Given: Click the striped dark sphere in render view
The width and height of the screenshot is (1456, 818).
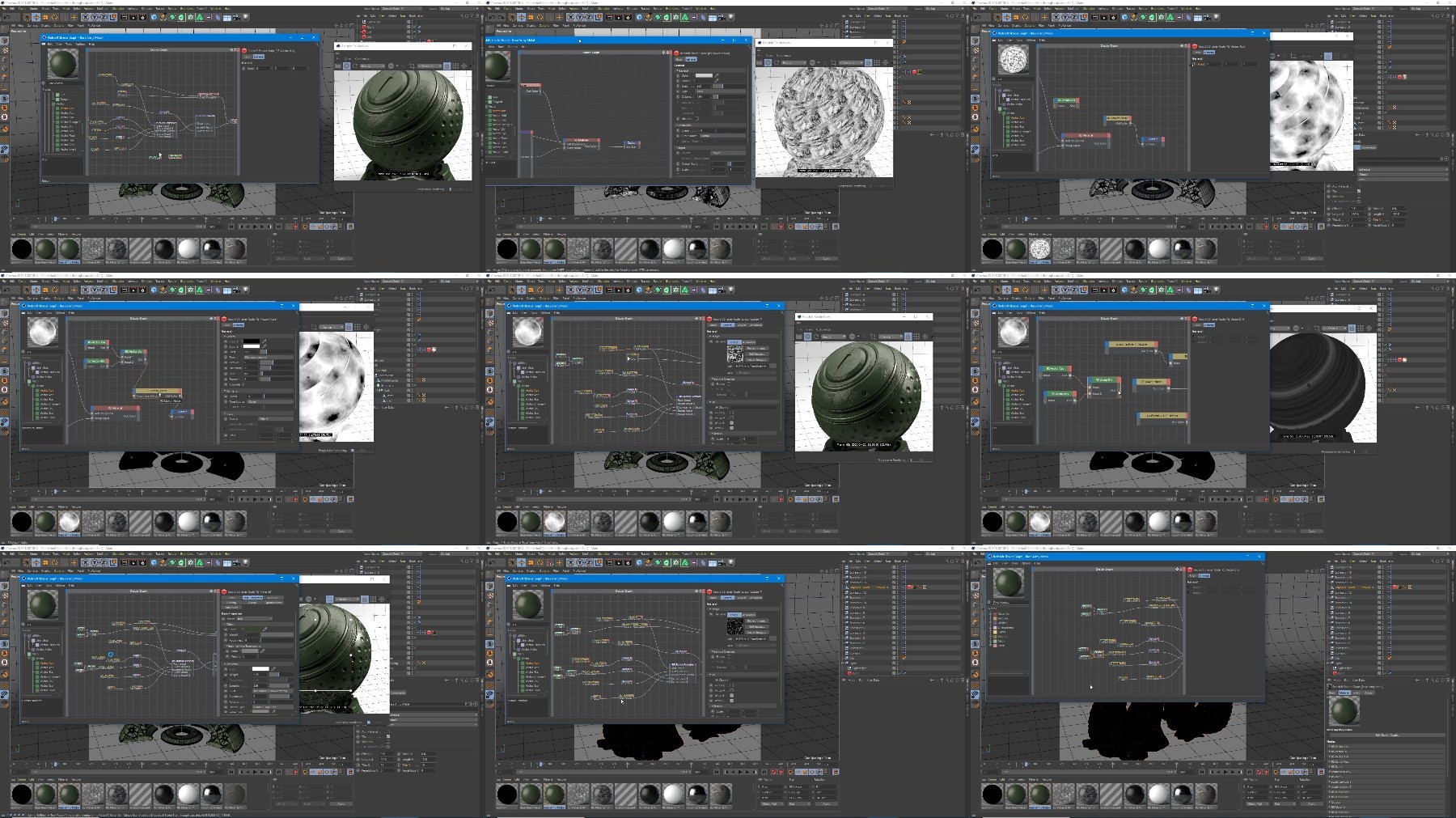Looking at the screenshot, I should [1318, 384].
